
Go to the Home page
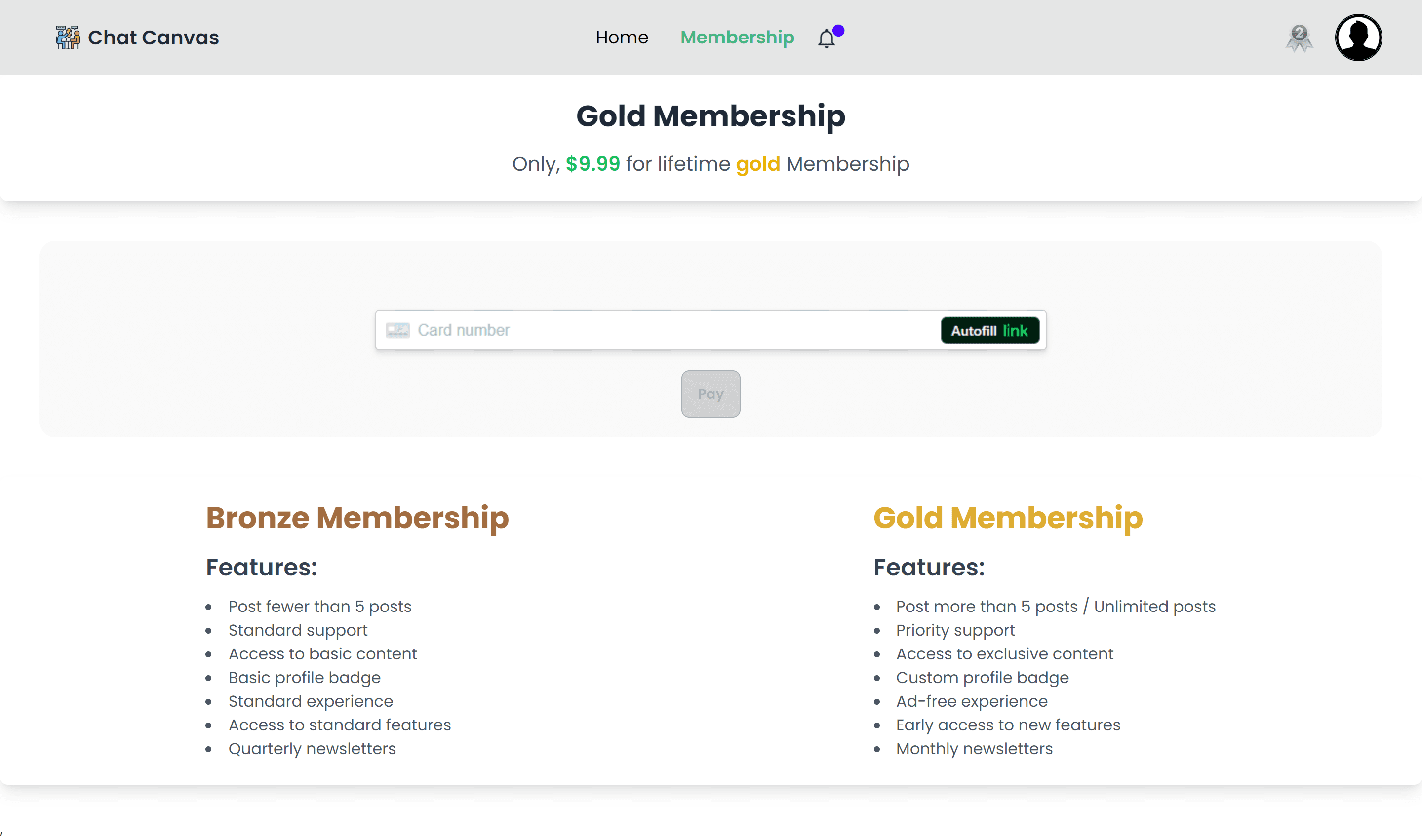tap(622, 38)
